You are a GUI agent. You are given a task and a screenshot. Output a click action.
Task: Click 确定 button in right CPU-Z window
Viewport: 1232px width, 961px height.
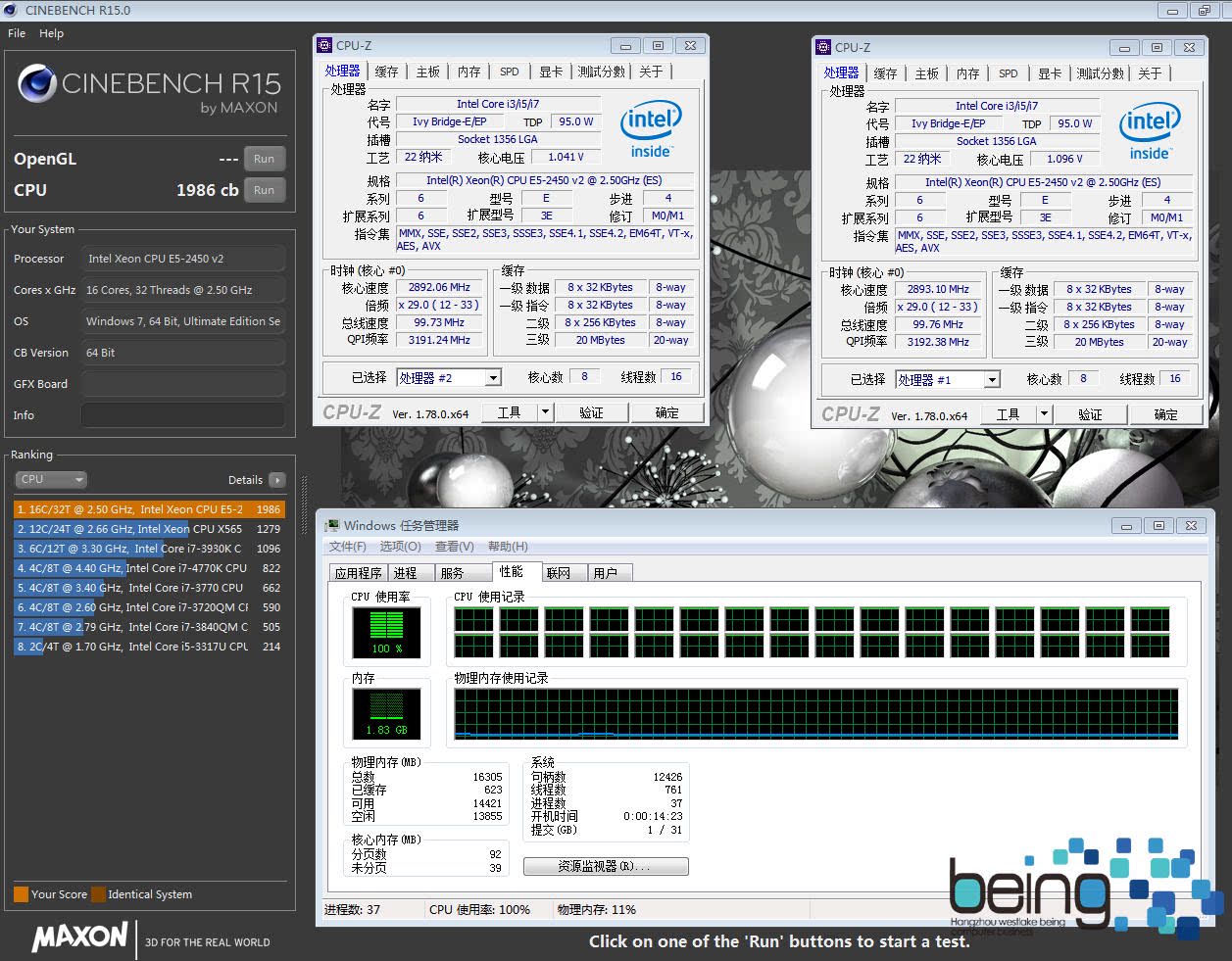1165,414
